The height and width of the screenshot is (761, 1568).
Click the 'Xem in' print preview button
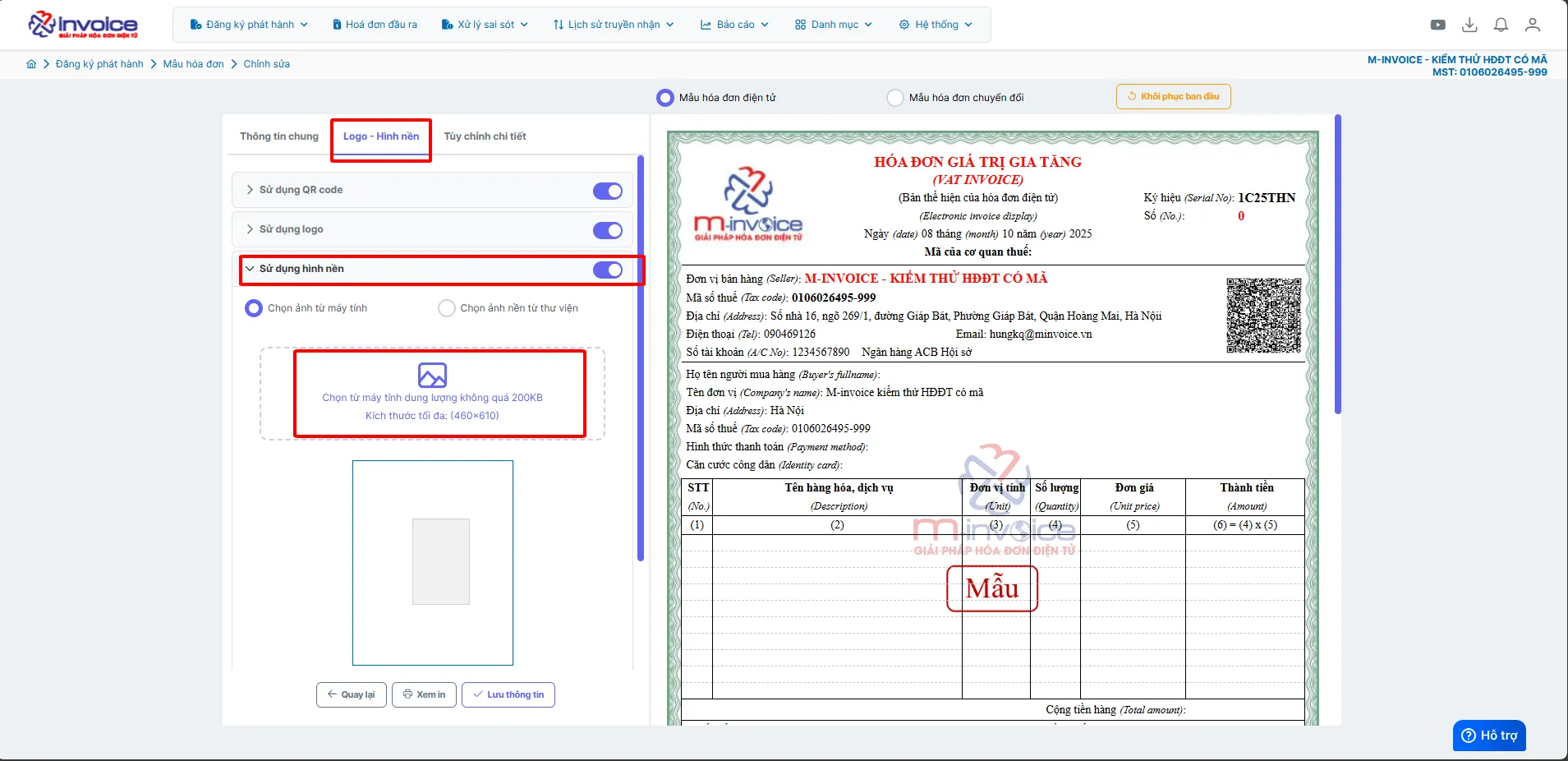[x=424, y=694]
